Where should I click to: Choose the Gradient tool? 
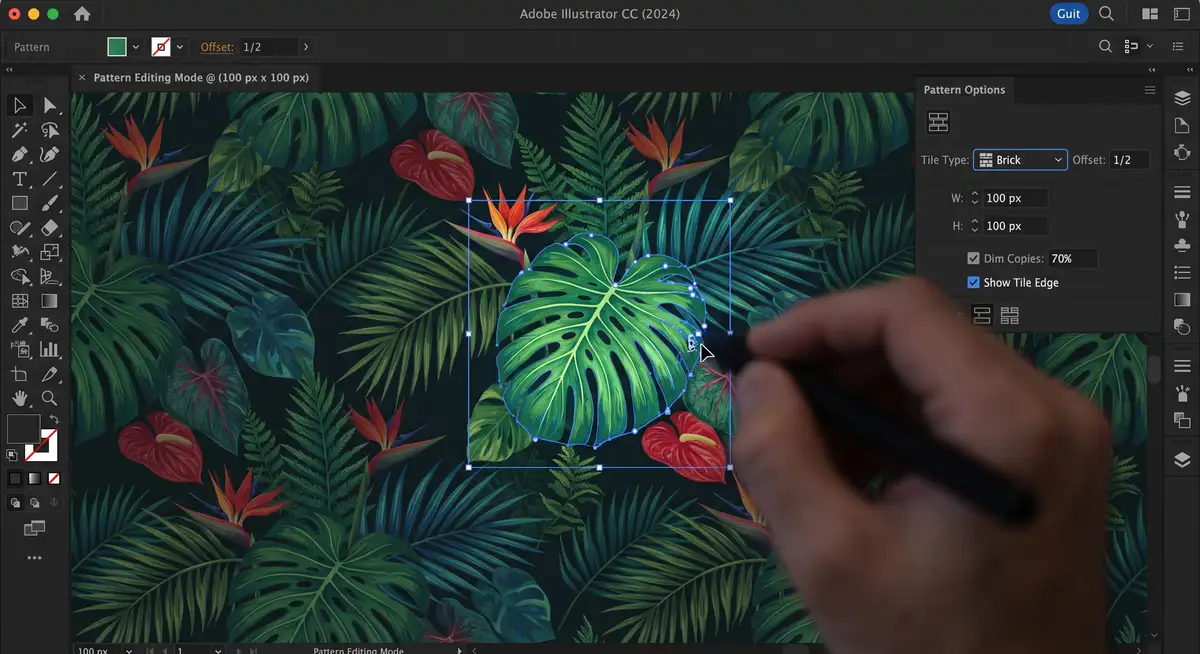(x=49, y=300)
